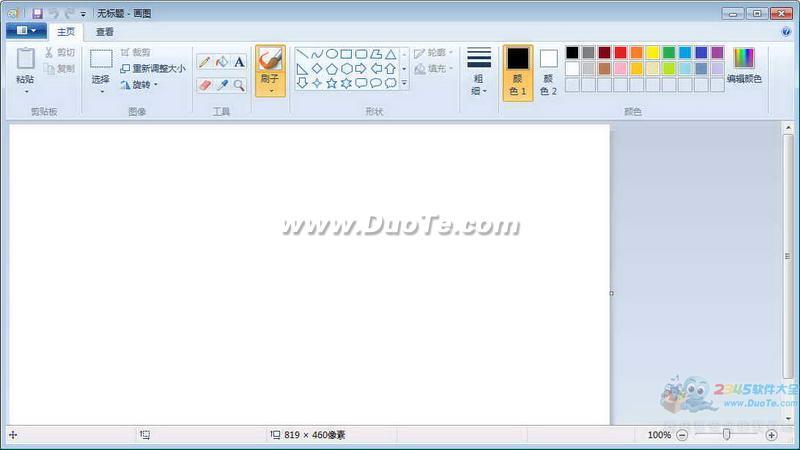Open the blue Paint application menu button
Viewport: 800px width, 450px height.
pos(26,31)
